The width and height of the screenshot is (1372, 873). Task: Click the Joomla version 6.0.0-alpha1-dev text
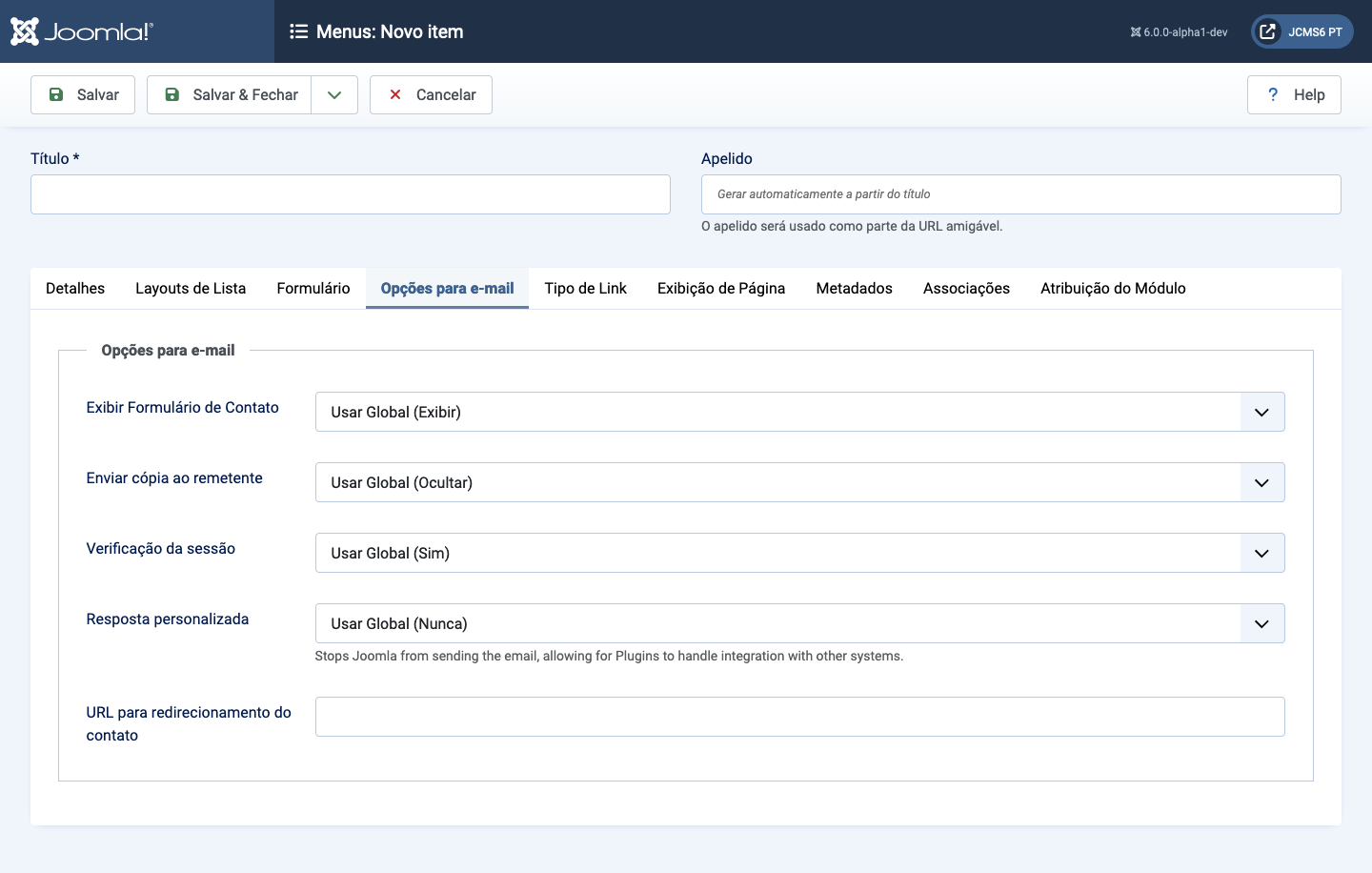1179,32
